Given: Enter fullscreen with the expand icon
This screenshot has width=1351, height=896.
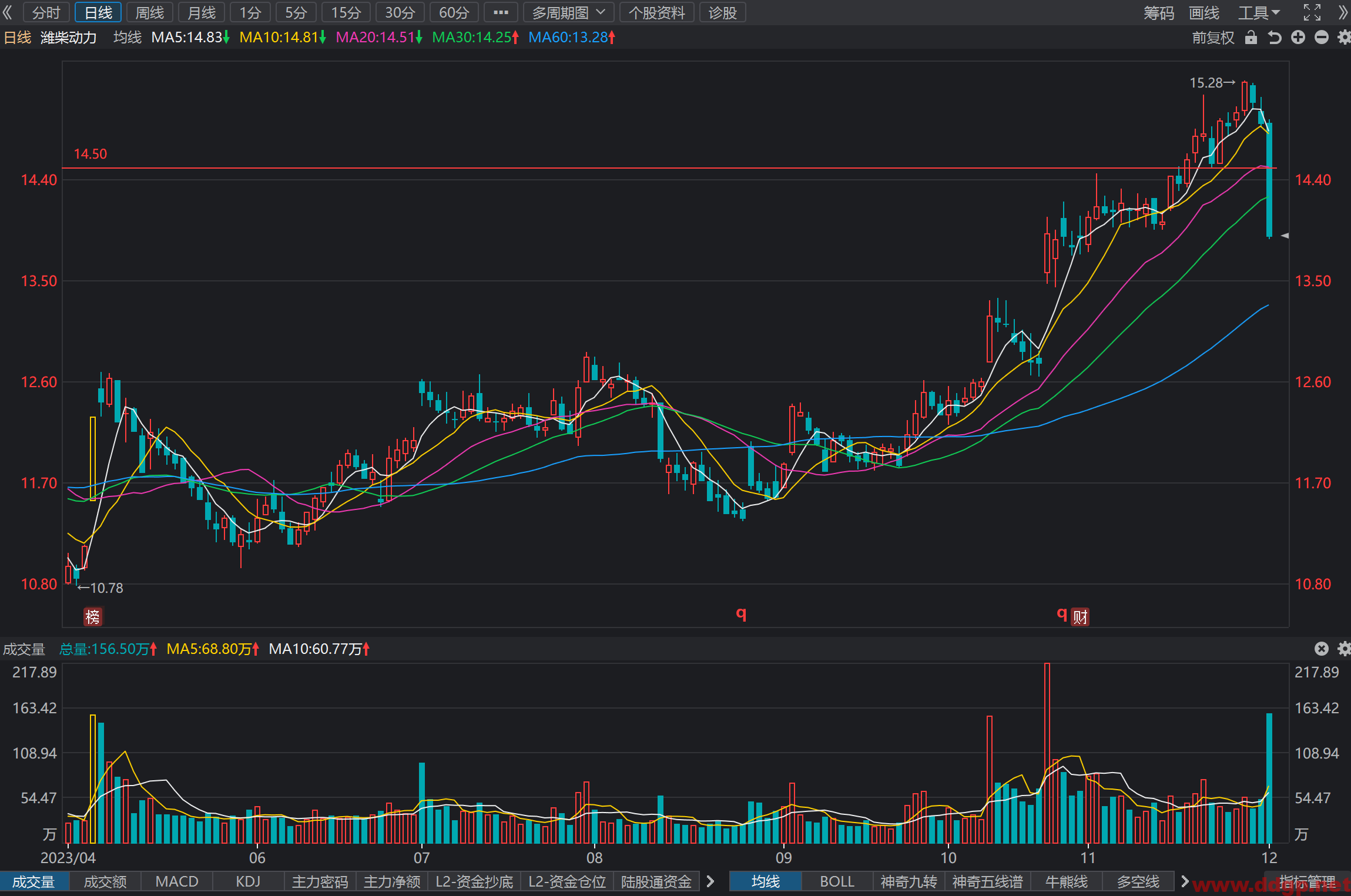Looking at the screenshot, I should coord(1312,12).
